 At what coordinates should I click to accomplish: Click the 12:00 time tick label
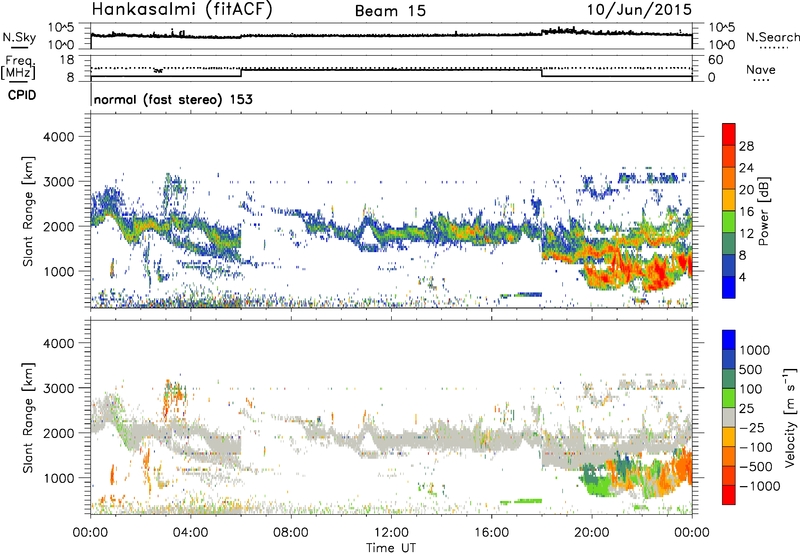(391, 533)
